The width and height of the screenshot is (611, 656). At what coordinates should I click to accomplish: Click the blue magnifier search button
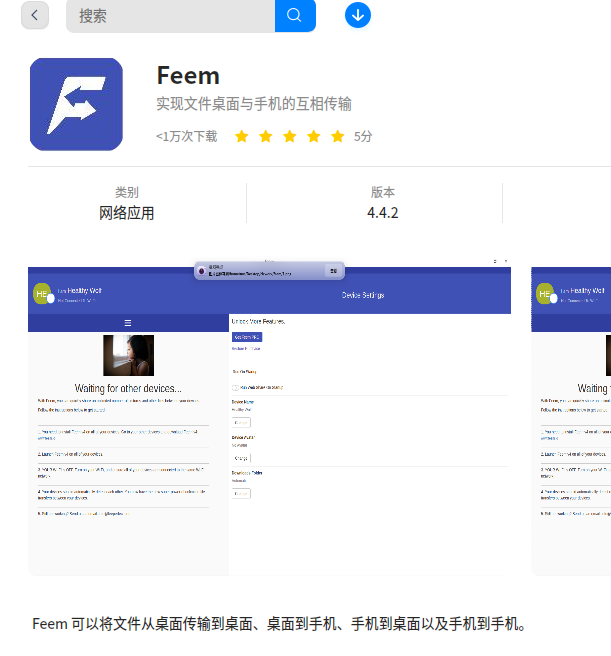pyautogui.click(x=295, y=16)
